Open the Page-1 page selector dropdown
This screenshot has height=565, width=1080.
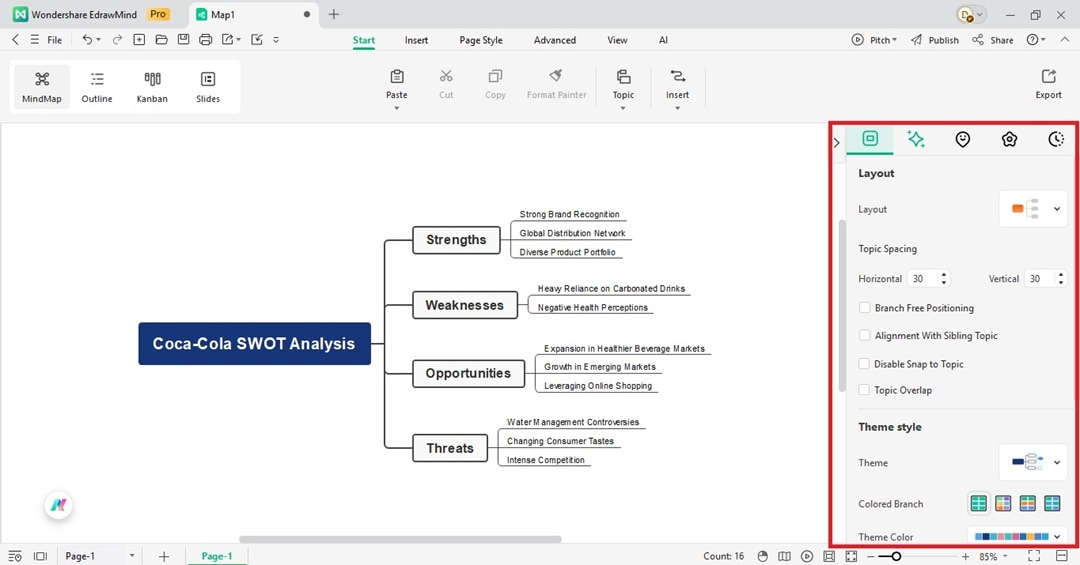[x=100, y=556]
